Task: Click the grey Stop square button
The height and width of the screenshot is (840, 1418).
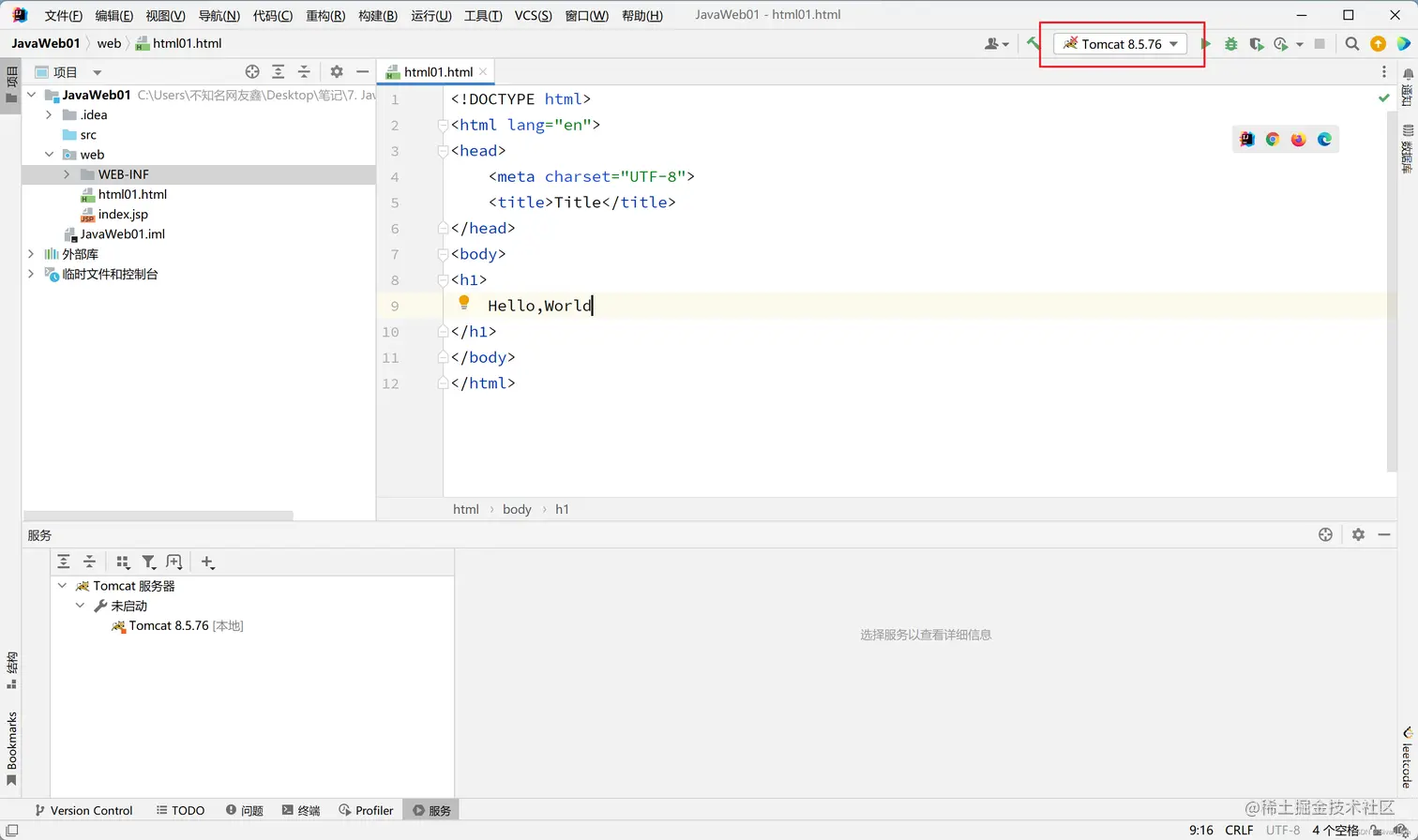Action: [x=1320, y=44]
